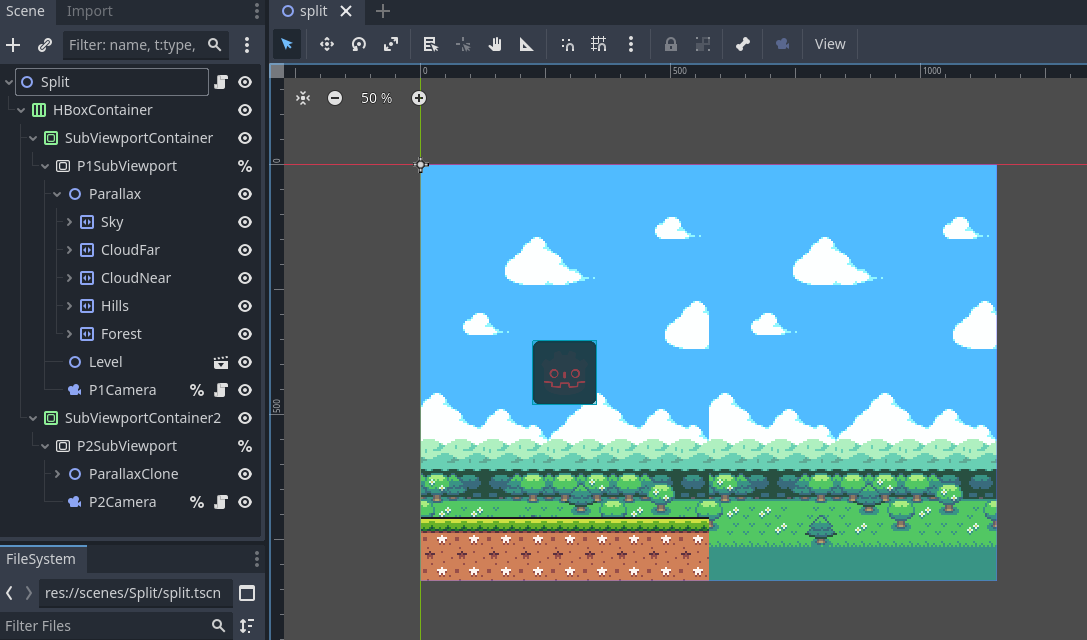Activate Rotate Mode in the toolbar
The width and height of the screenshot is (1087, 640).
(x=358, y=44)
